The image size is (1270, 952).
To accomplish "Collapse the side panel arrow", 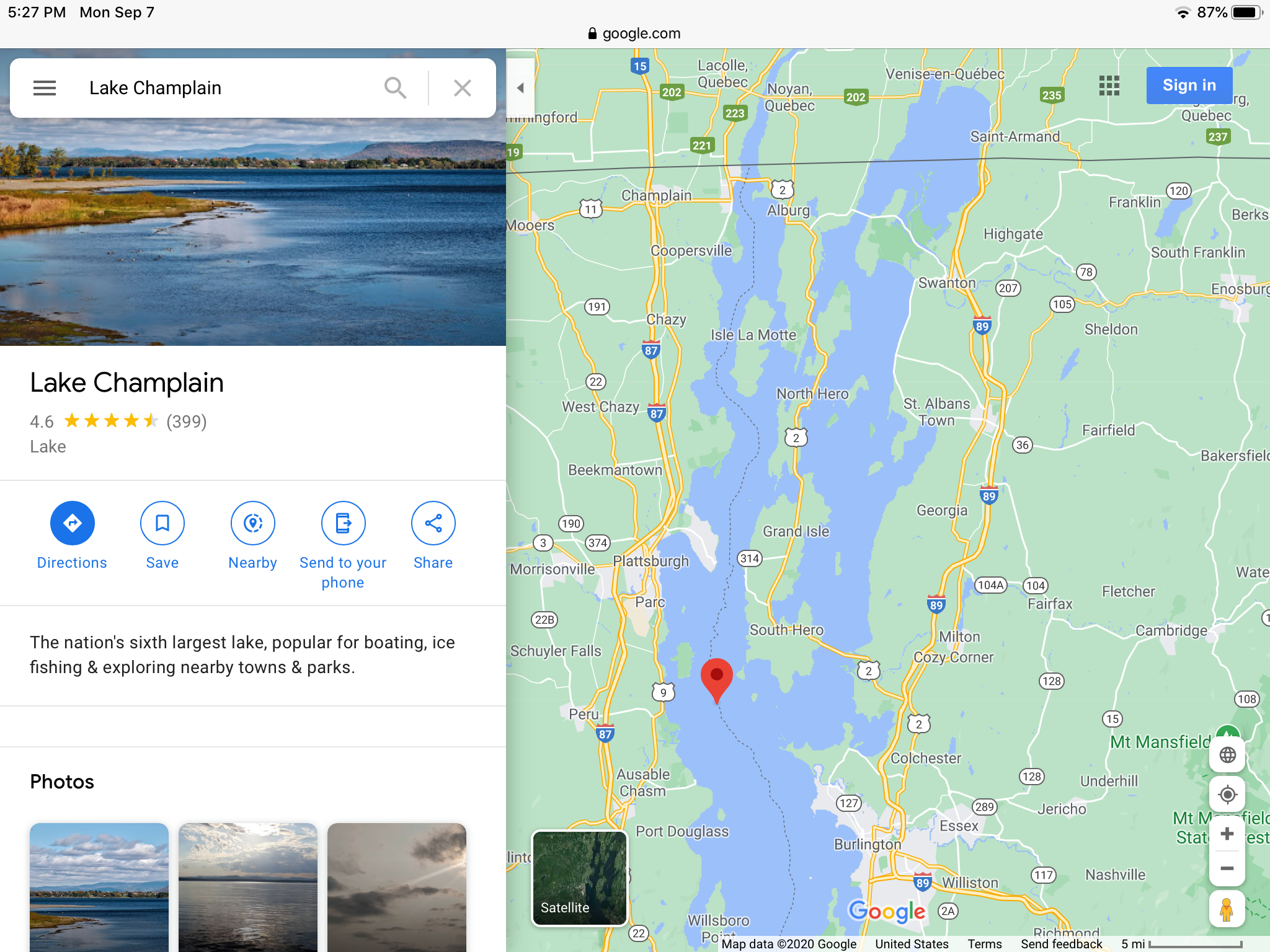I will pyautogui.click(x=520, y=88).
